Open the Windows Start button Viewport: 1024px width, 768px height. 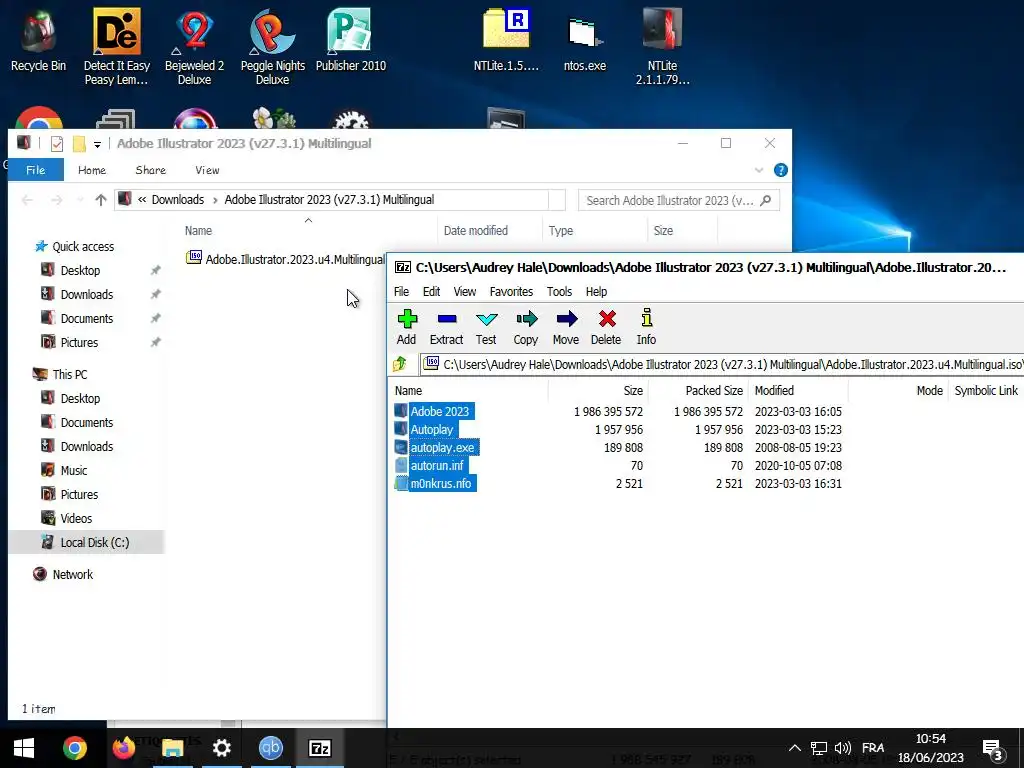click(x=24, y=748)
